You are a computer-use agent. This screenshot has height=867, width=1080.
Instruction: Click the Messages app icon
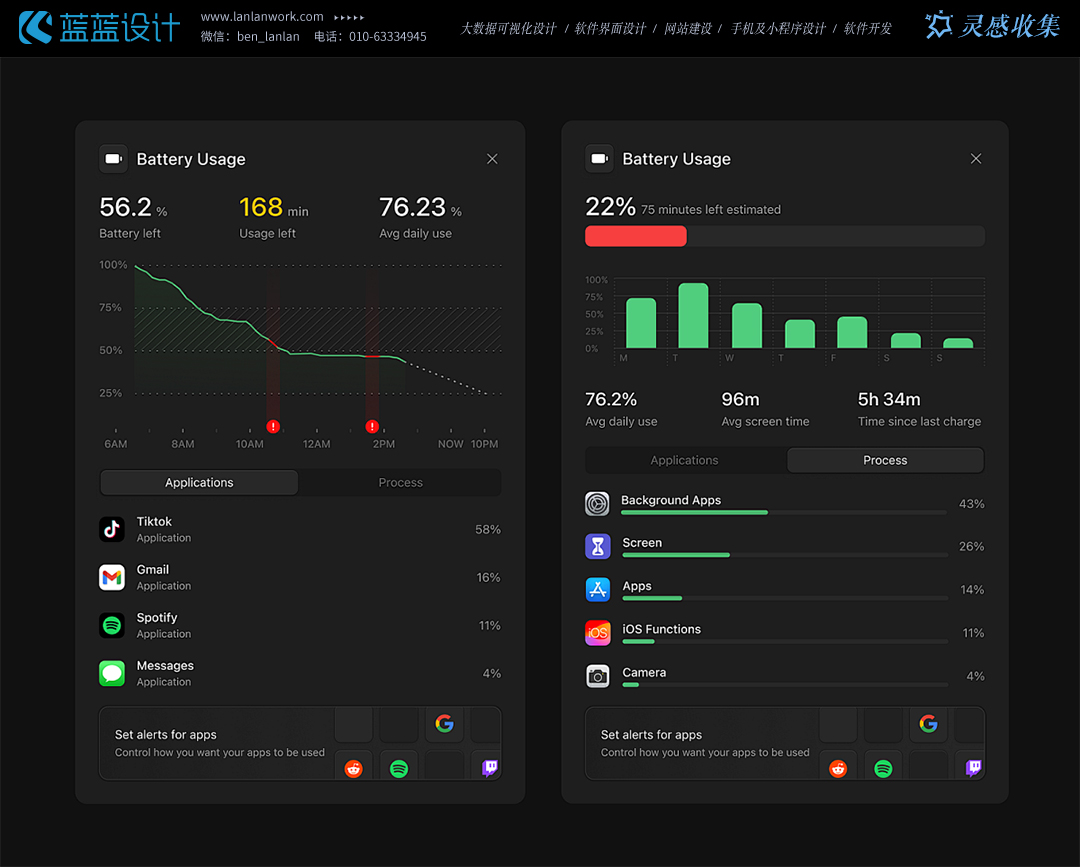112,673
